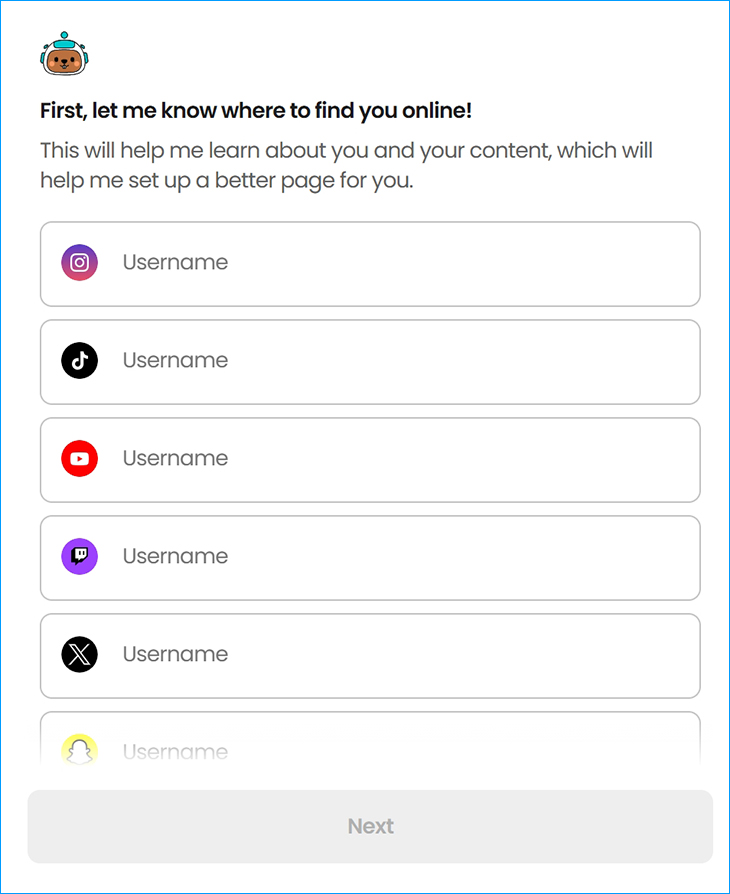Click the Twitch icon
The width and height of the screenshot is (730, 894).
[x=79, y=557]
